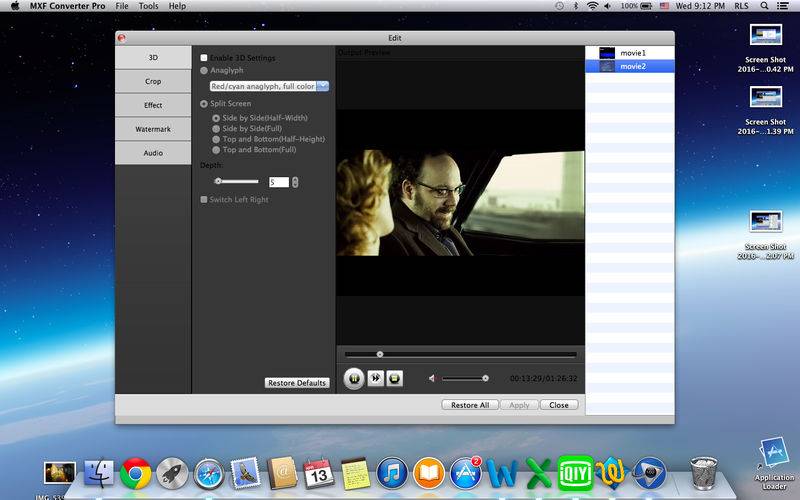This screenshot has width=800, height=500.
Task: Choose Top and Bottom(Half-Height)
Action: click(x=216, y=139)
